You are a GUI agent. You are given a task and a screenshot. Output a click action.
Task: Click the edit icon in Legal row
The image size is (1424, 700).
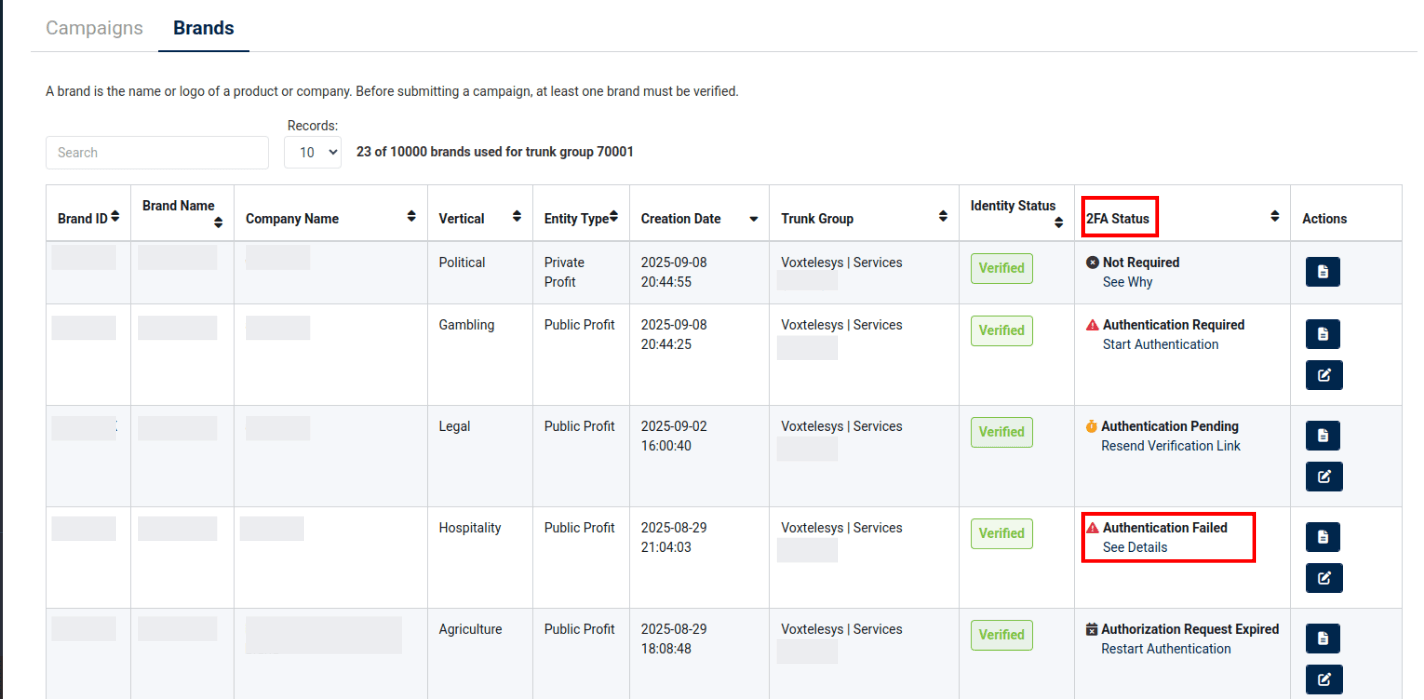point(1323,476)
